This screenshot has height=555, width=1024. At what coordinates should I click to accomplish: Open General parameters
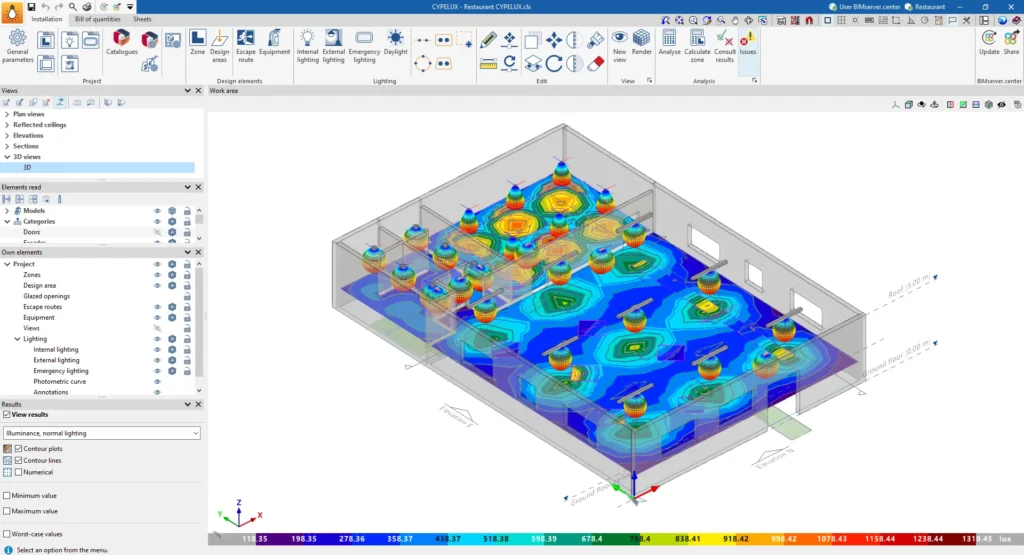coord(18,46)
